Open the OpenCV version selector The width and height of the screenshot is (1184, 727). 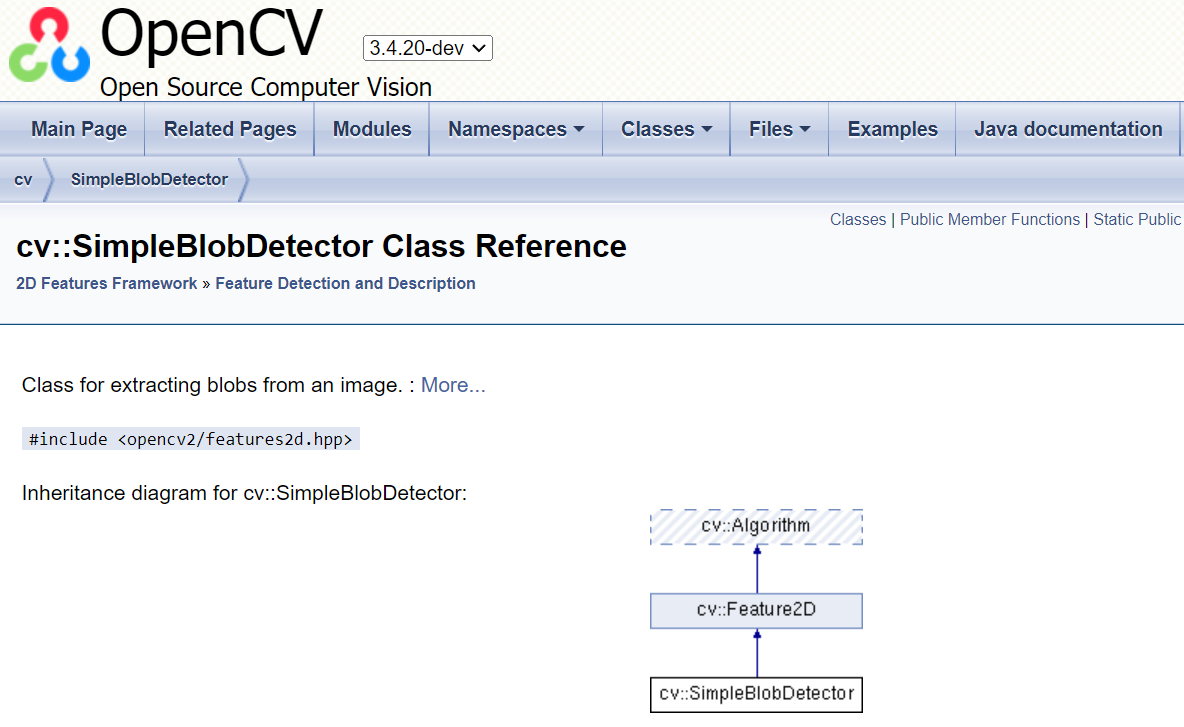(x=427, y=47)
